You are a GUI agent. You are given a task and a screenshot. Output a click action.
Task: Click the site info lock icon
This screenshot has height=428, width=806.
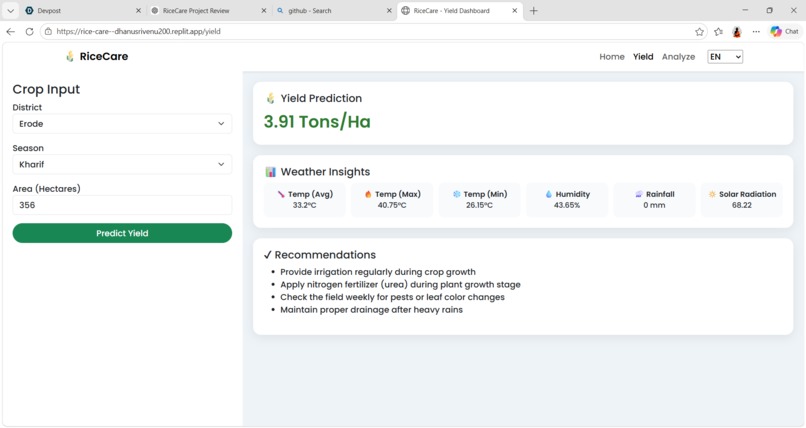48,31
